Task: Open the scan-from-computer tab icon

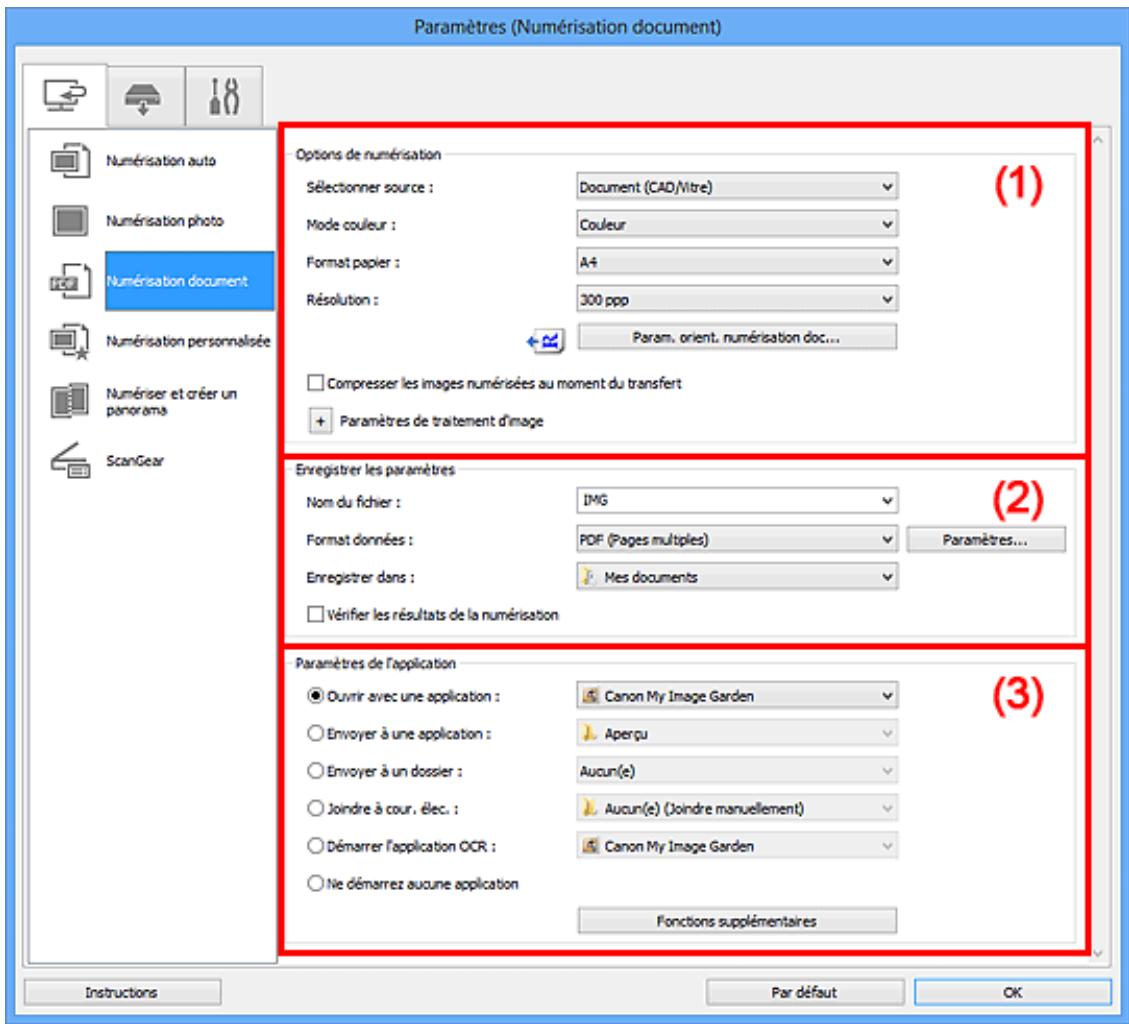Action: (x=65, y=96)
